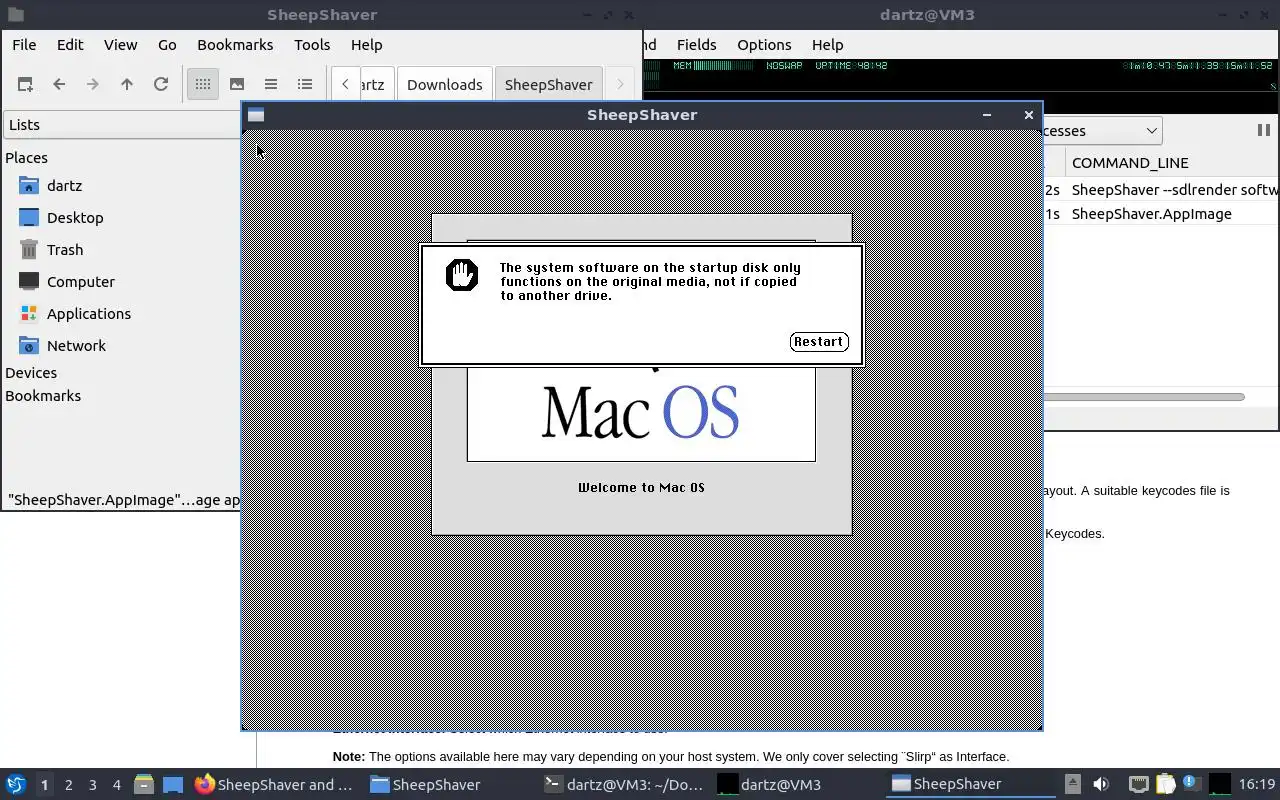Open the View menu in the file manager
The image size is (1280, 800).
pyautogui.click(x=120, y=45)
